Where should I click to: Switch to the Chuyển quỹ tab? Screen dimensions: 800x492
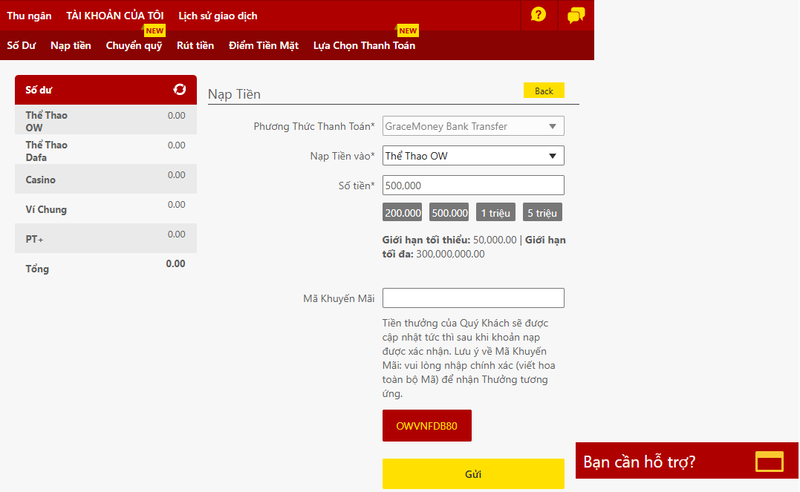click(134, 45)
